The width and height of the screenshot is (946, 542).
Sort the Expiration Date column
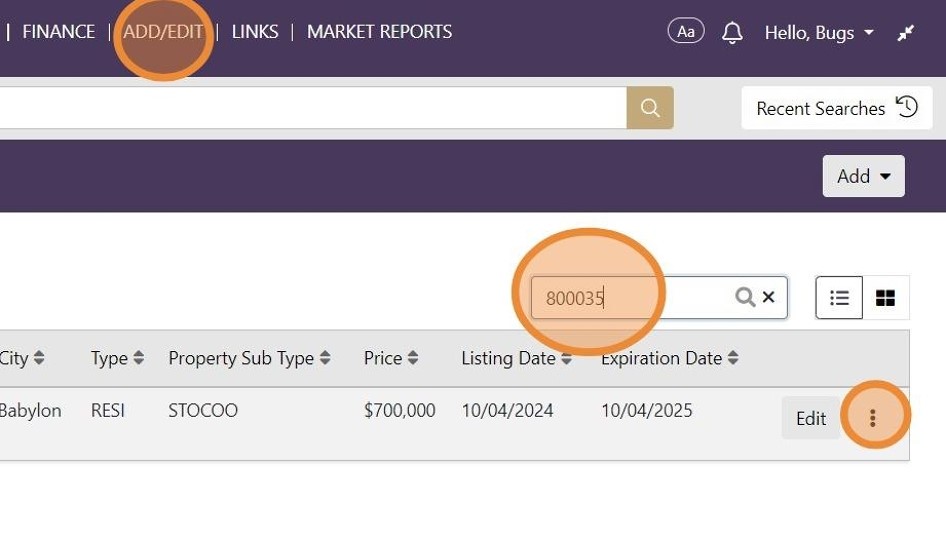[733, 358]
